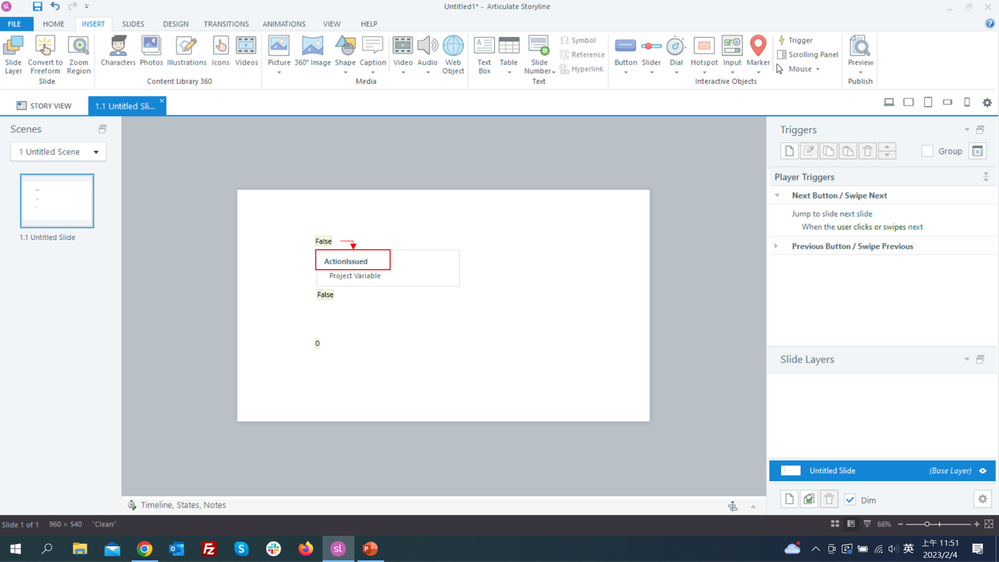
Task: Add a Hotspot interactive object
Action: (704, 54)
